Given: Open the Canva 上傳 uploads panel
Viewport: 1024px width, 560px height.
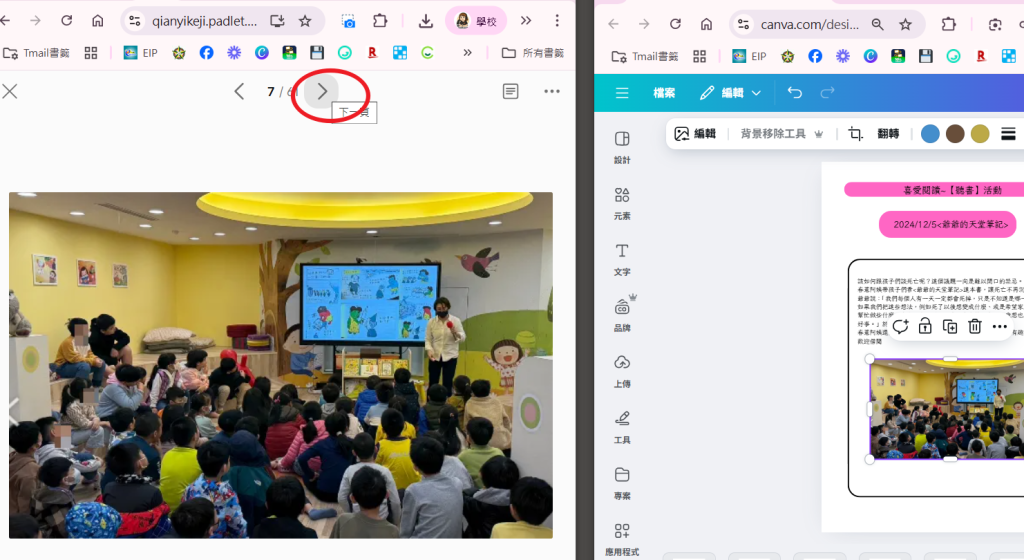Looking at the screenshot, I should (x=622, y=369).
